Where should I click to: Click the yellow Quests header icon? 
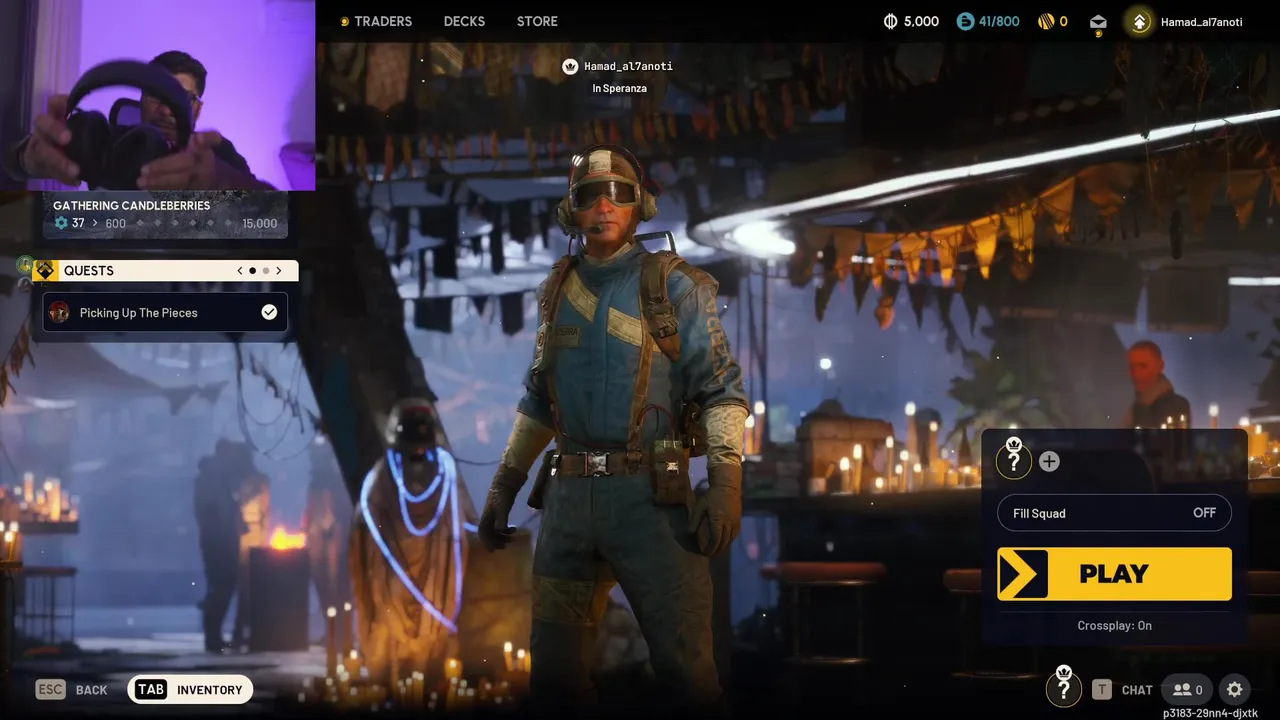pyautogui.click(x=43, y=270)
